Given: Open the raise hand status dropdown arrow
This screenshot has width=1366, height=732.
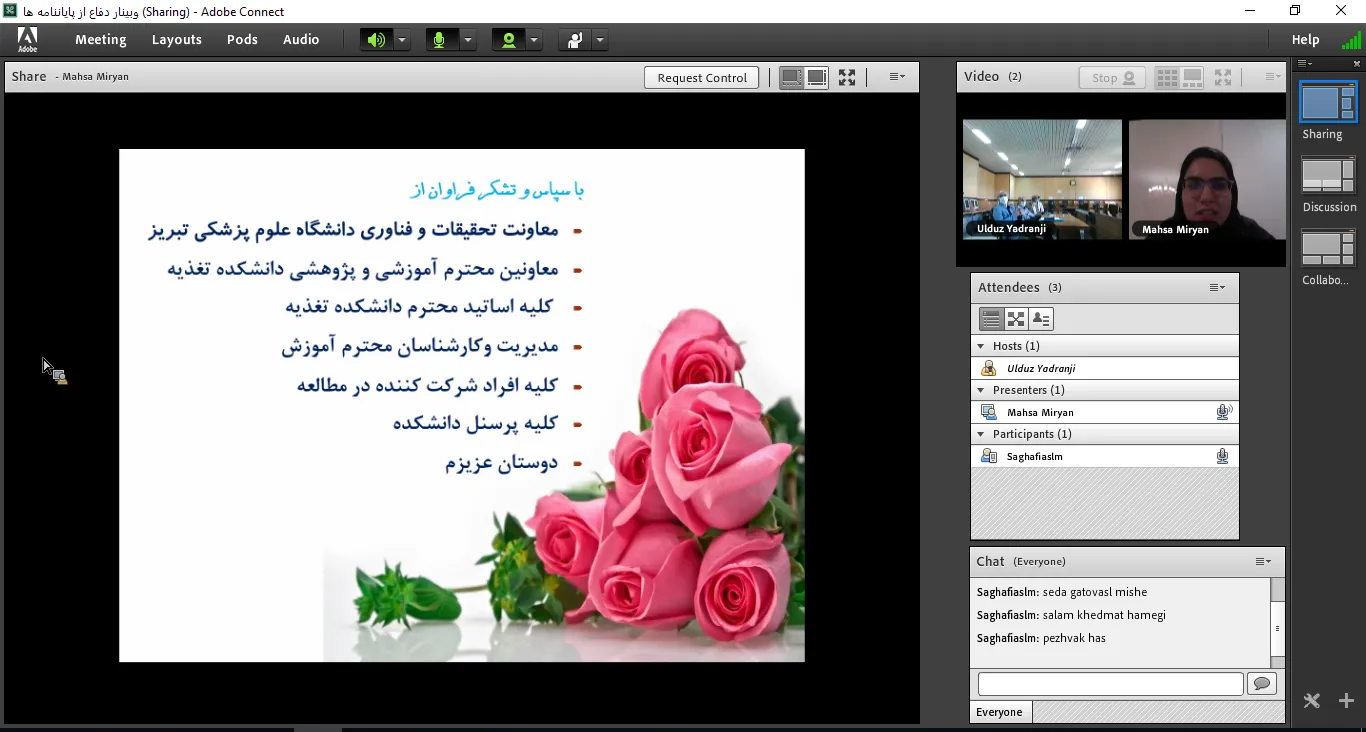Looking at the screenshot, I should (x=599, y=40).
